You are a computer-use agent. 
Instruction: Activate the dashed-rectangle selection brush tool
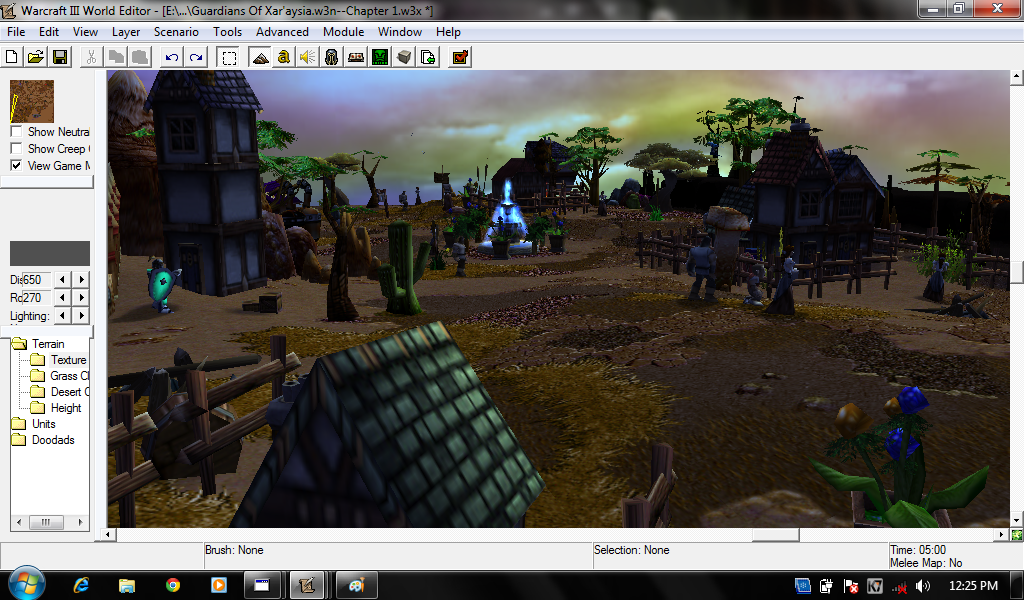point(229,57)
